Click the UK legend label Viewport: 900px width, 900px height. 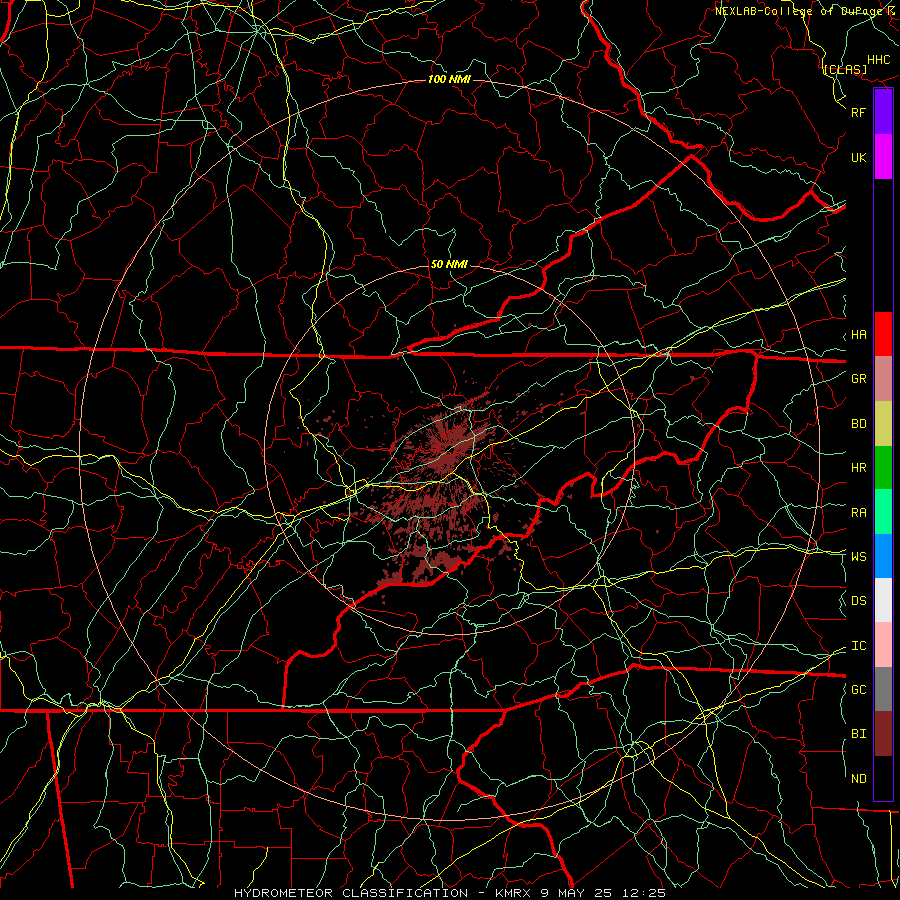click(x=858, y=157)
